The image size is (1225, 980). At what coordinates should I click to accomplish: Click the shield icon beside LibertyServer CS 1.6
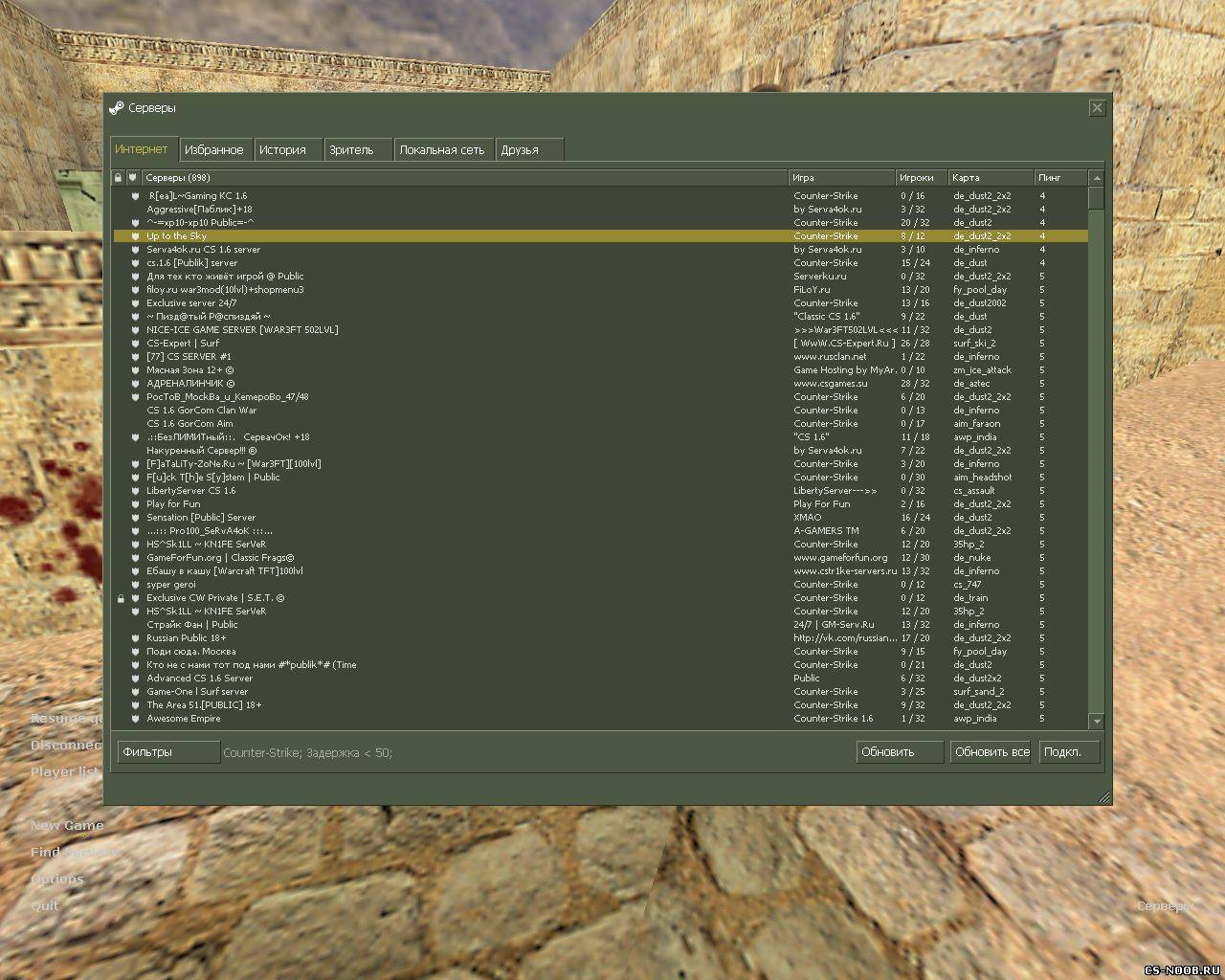coord(135,491)
